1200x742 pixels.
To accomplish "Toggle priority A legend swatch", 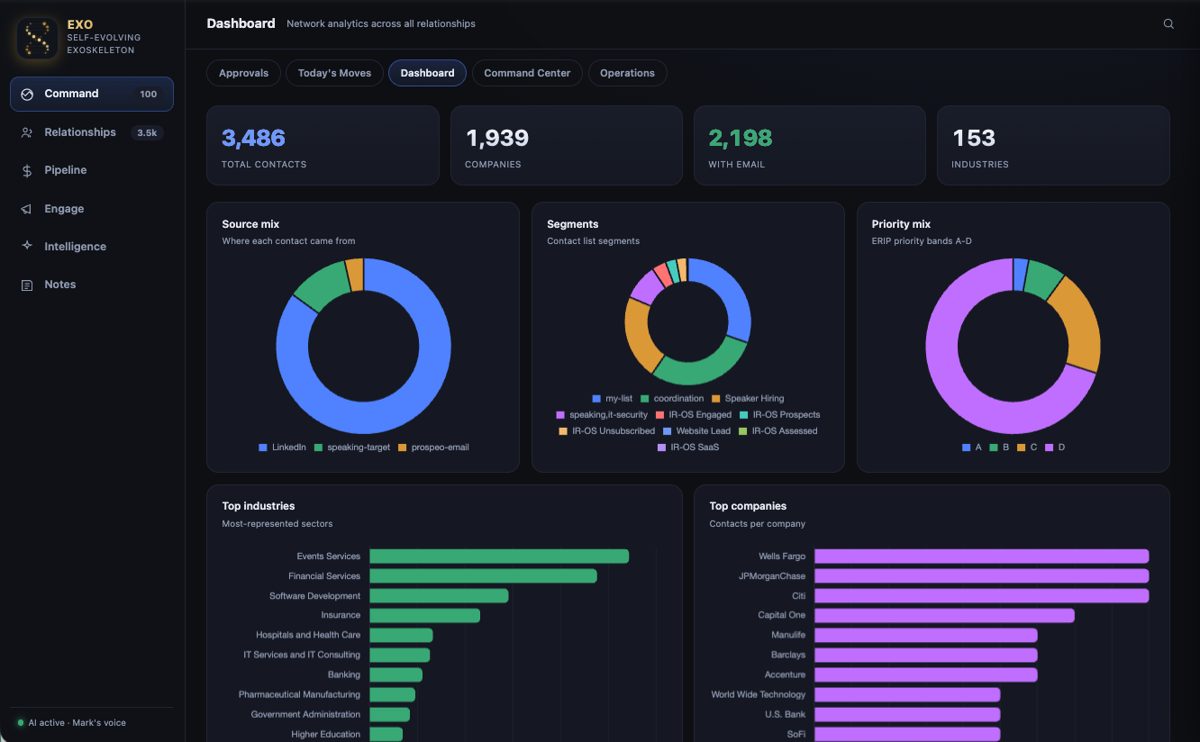I will 965,447.
